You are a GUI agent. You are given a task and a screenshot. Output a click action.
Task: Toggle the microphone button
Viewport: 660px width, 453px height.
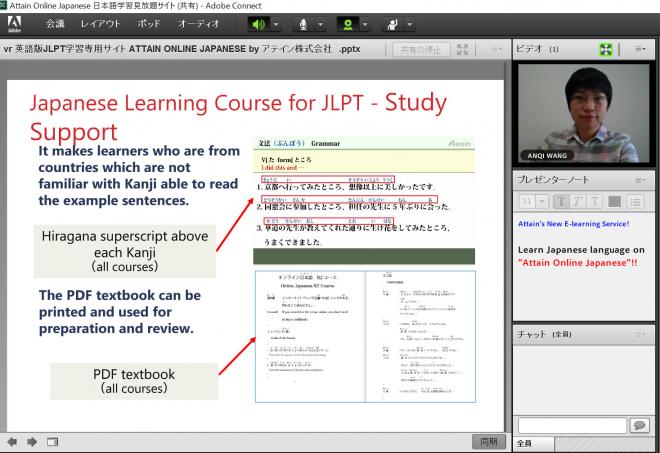tap(303, 24)
